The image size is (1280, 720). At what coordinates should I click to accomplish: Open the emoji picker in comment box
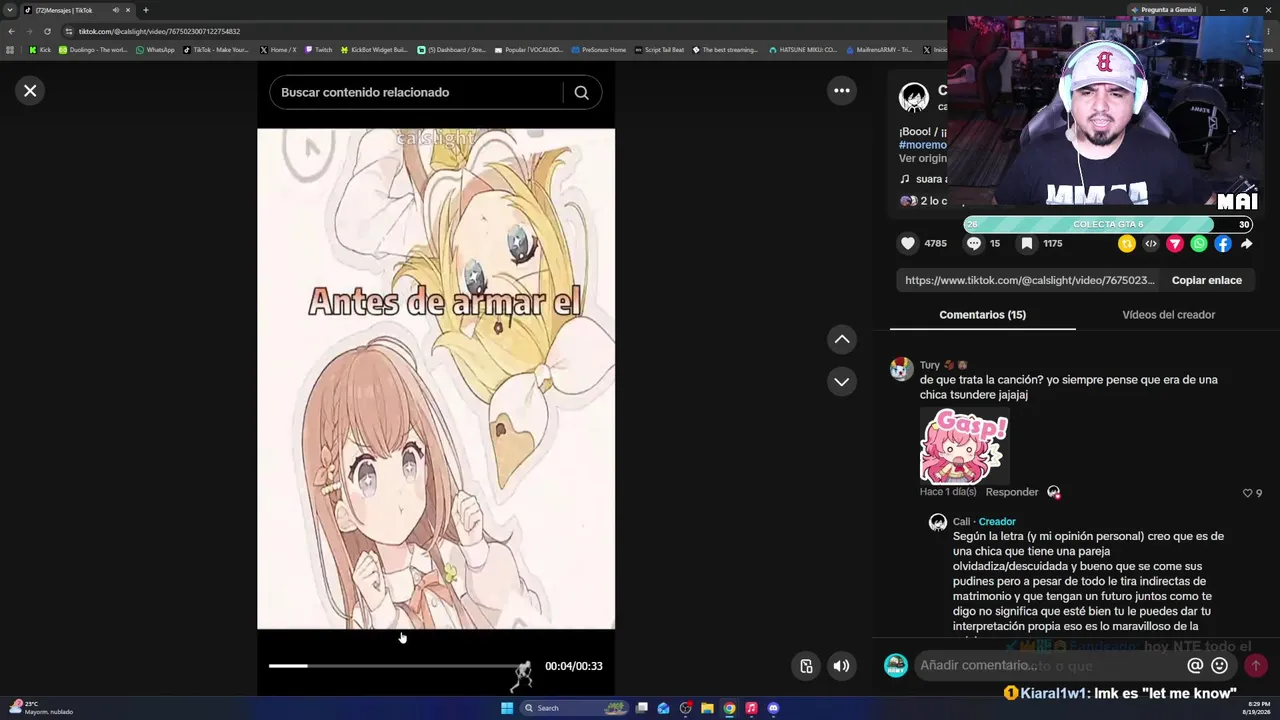(1219, 665)
